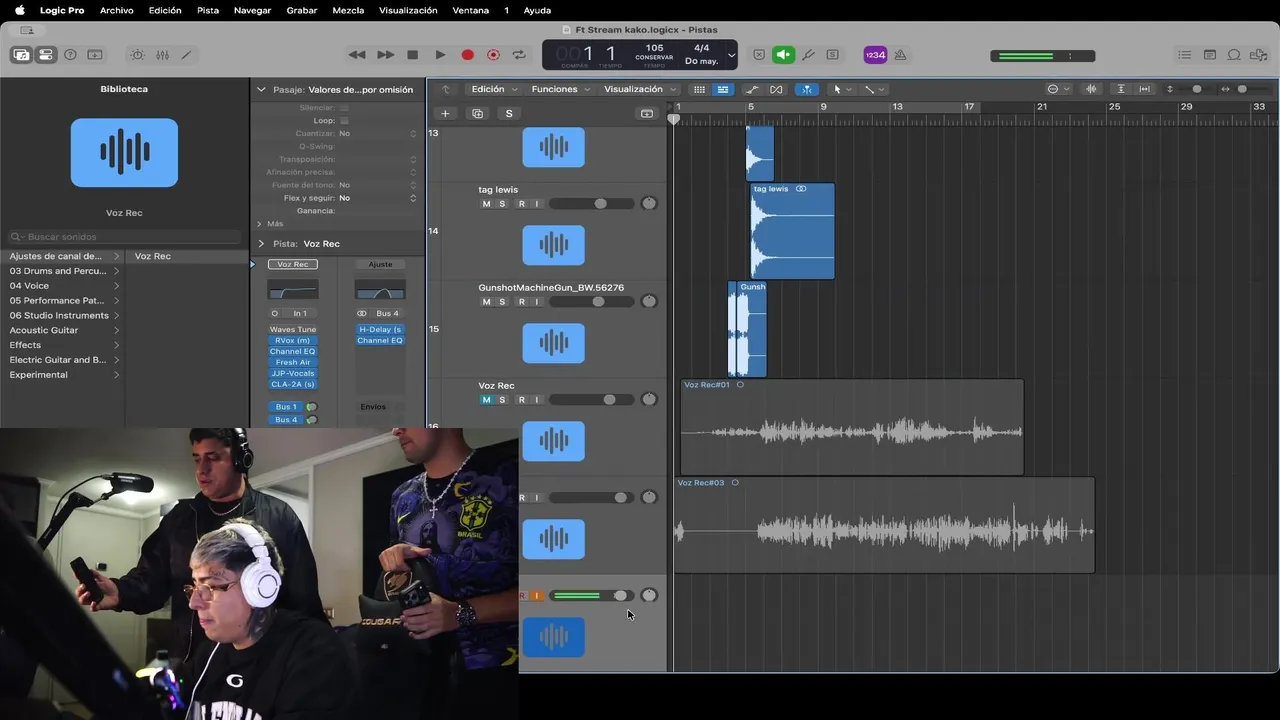The image size is (1280, 720).
Task: Click the Buscar sonidos search field
Action: tap(125, 237)
